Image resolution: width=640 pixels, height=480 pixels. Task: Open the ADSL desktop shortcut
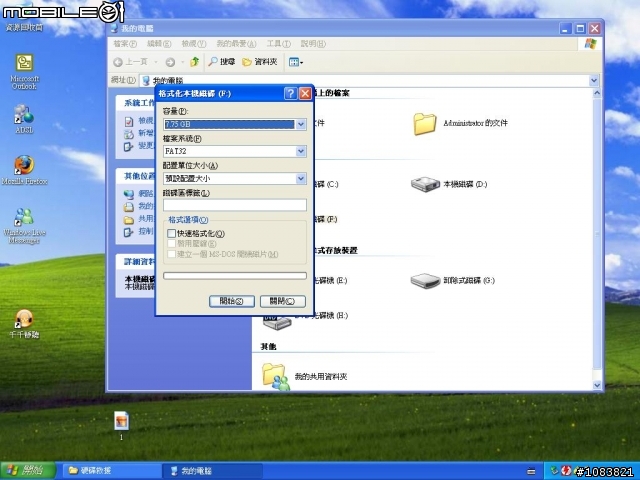(24, 119)
